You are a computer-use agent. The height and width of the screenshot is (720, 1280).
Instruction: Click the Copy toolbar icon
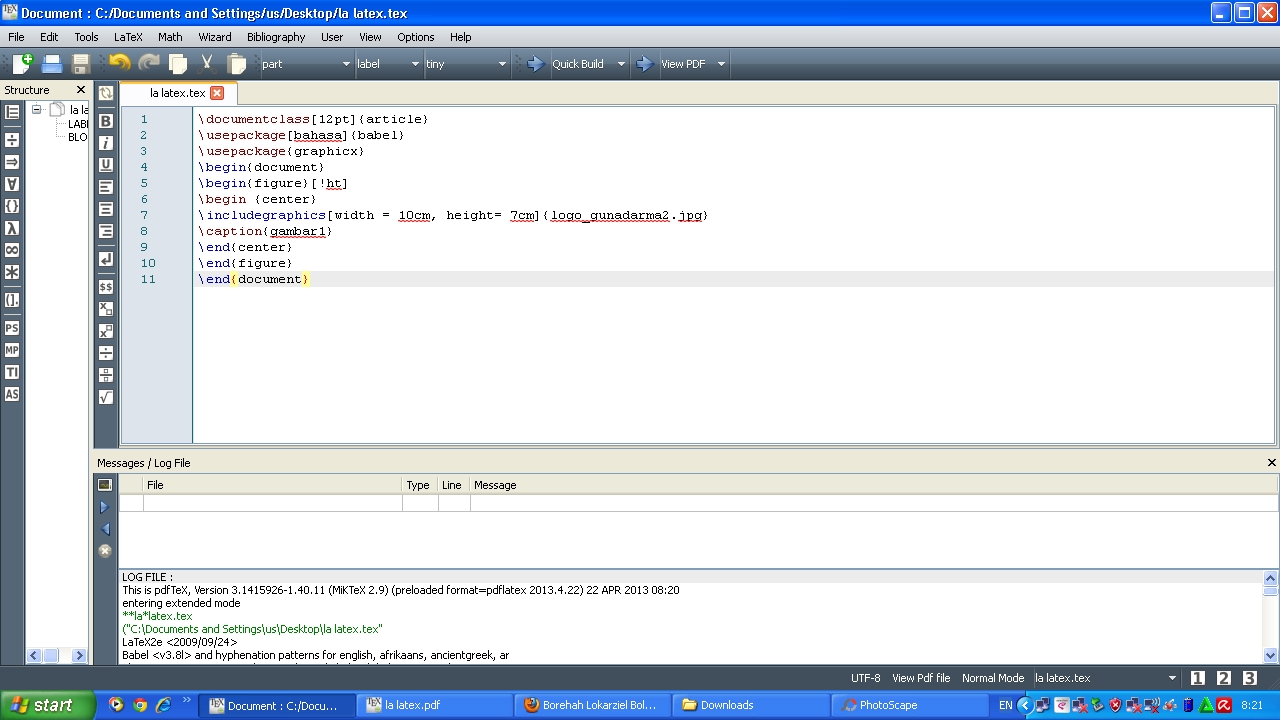[x=178, y=63]
